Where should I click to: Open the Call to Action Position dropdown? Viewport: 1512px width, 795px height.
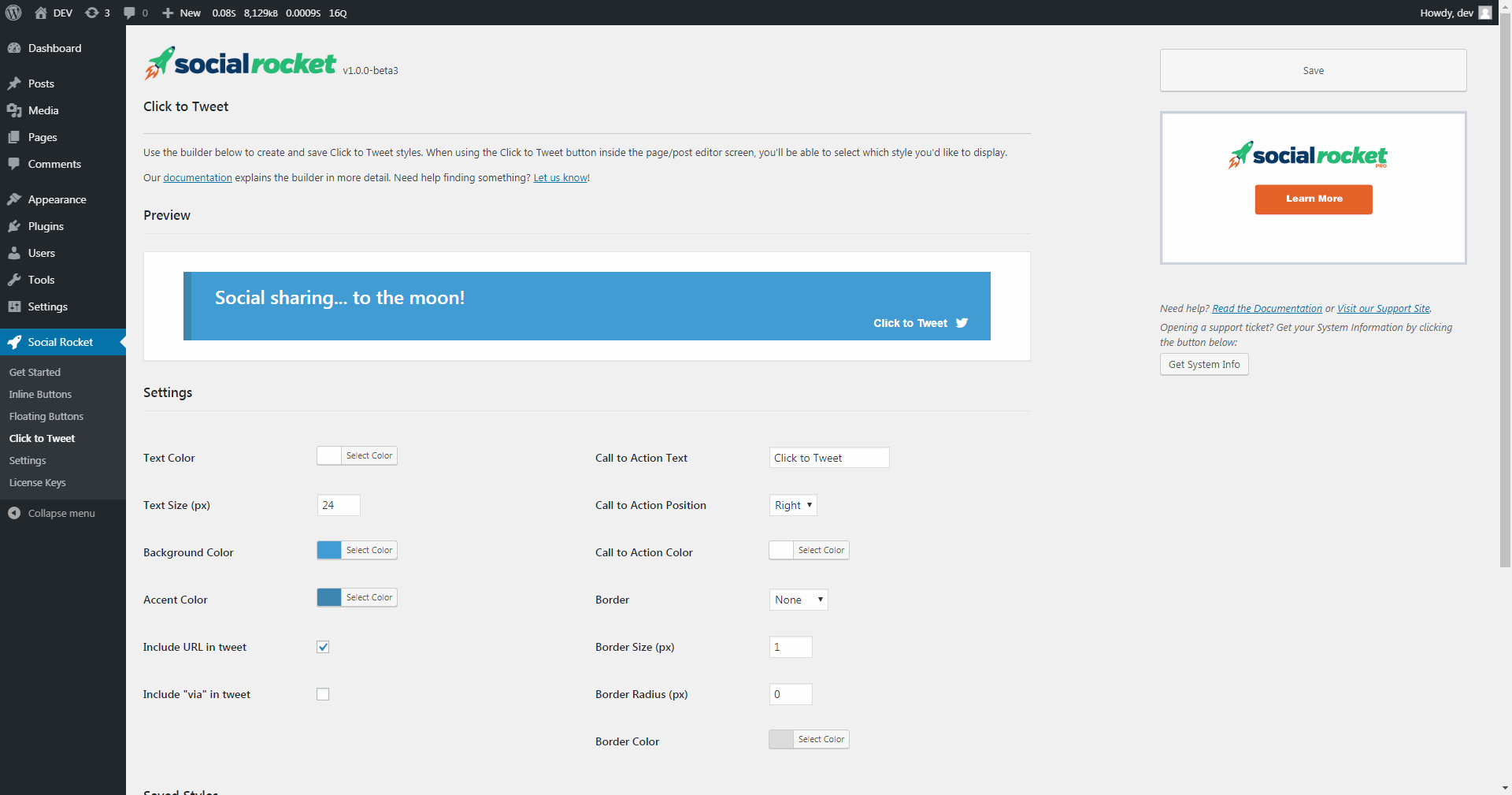(x=793, y=505)
